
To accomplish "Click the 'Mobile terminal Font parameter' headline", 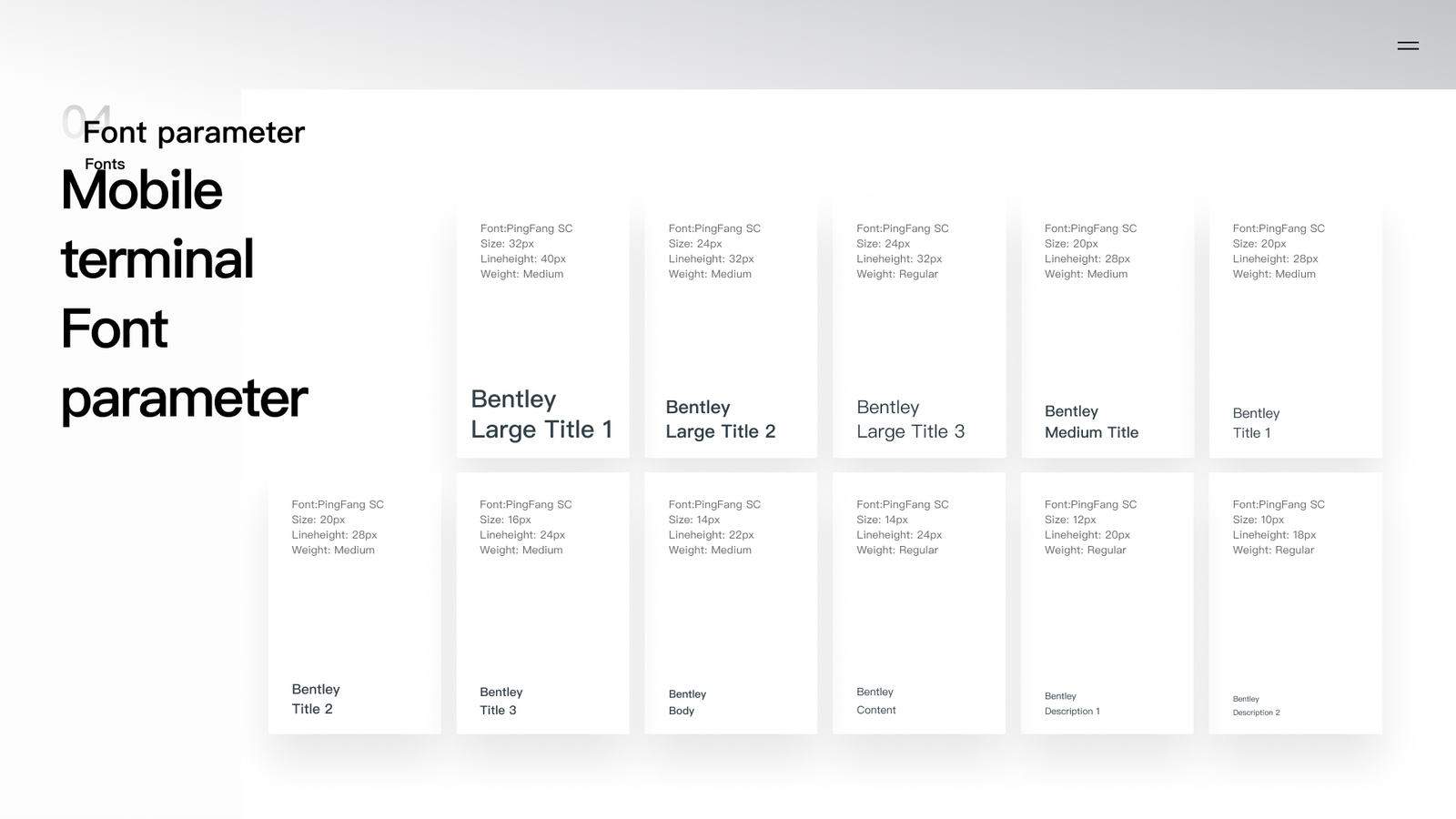I will coord(183,293).
